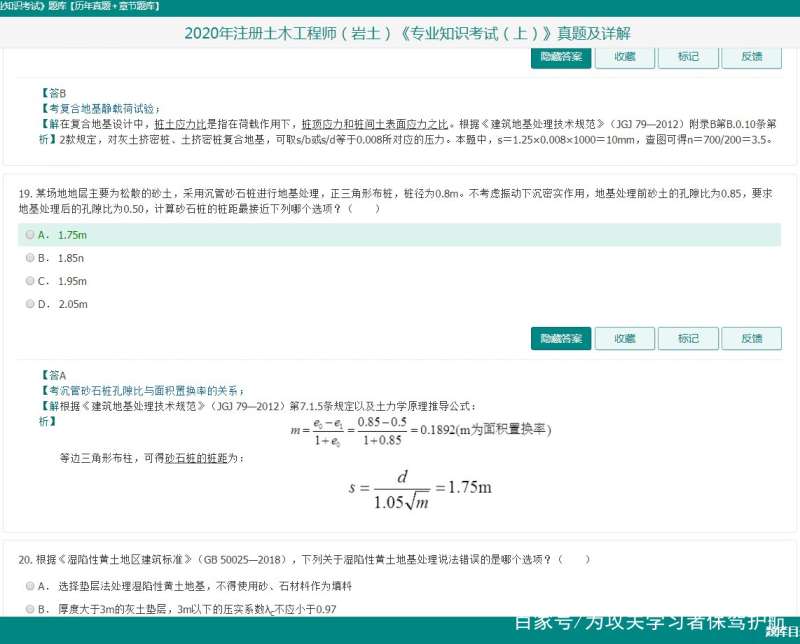
Task: Click the second 标记 button
Action: point(688,338)
